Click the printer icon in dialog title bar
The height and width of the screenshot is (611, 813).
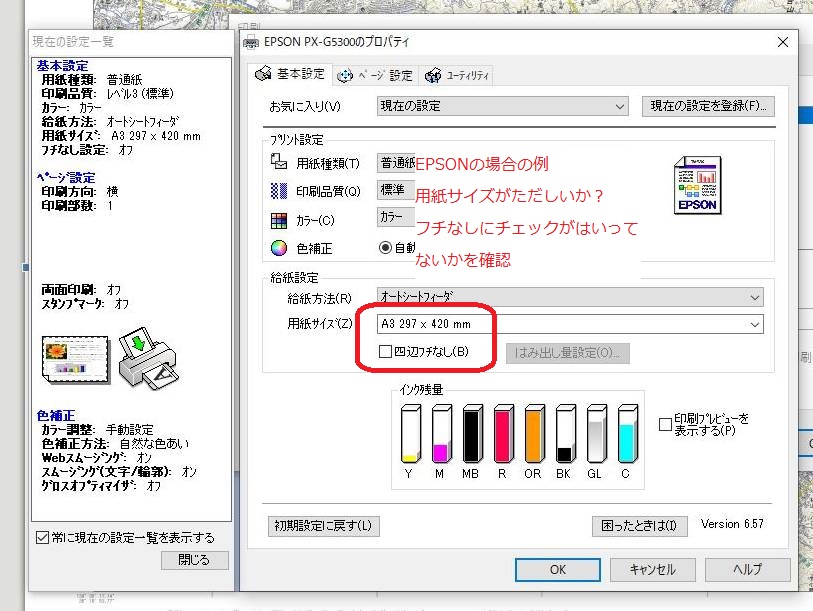[251, 42]
